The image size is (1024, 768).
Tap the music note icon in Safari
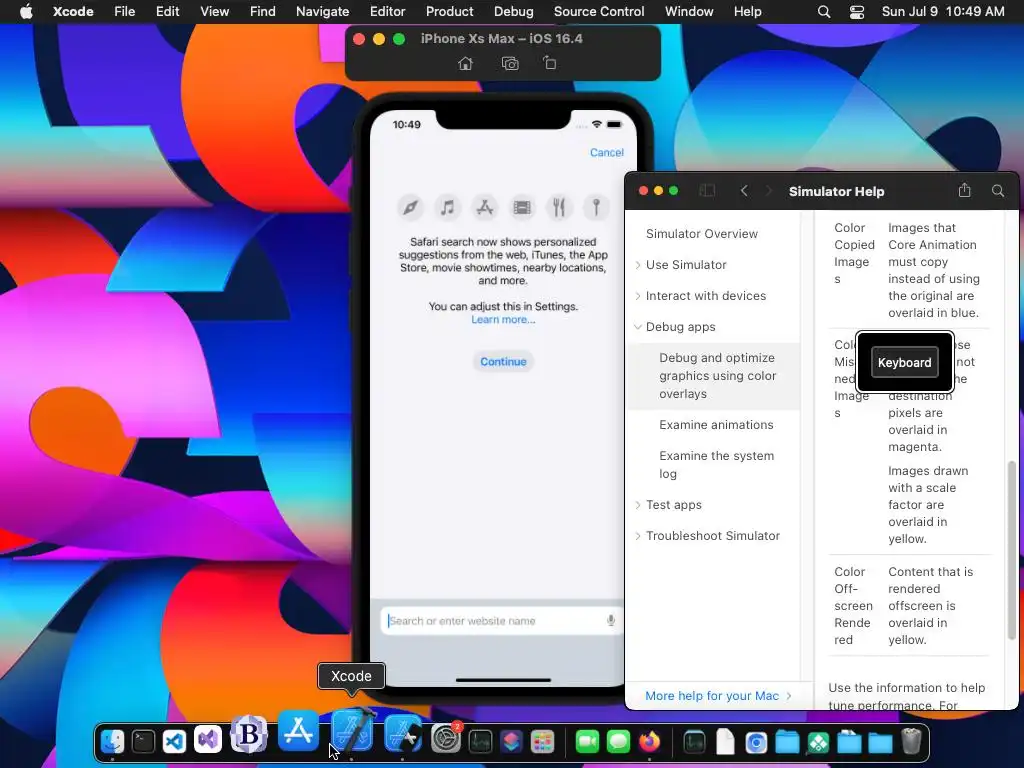[447, 208]
